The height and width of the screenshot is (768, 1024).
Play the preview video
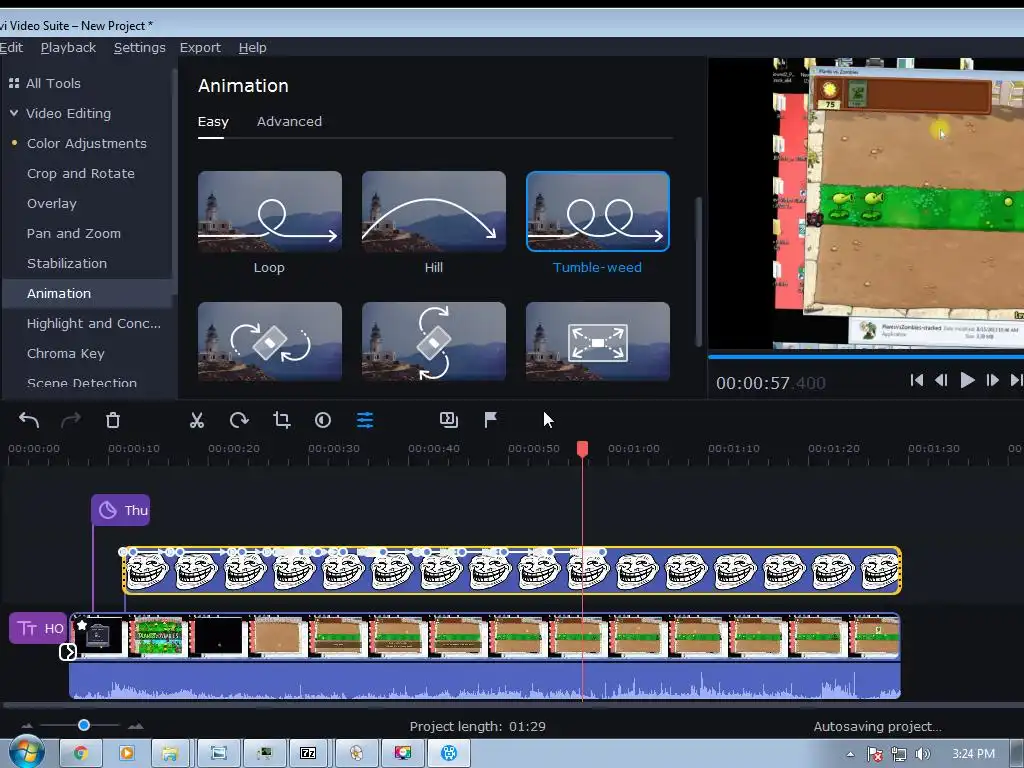coord(967,380)
